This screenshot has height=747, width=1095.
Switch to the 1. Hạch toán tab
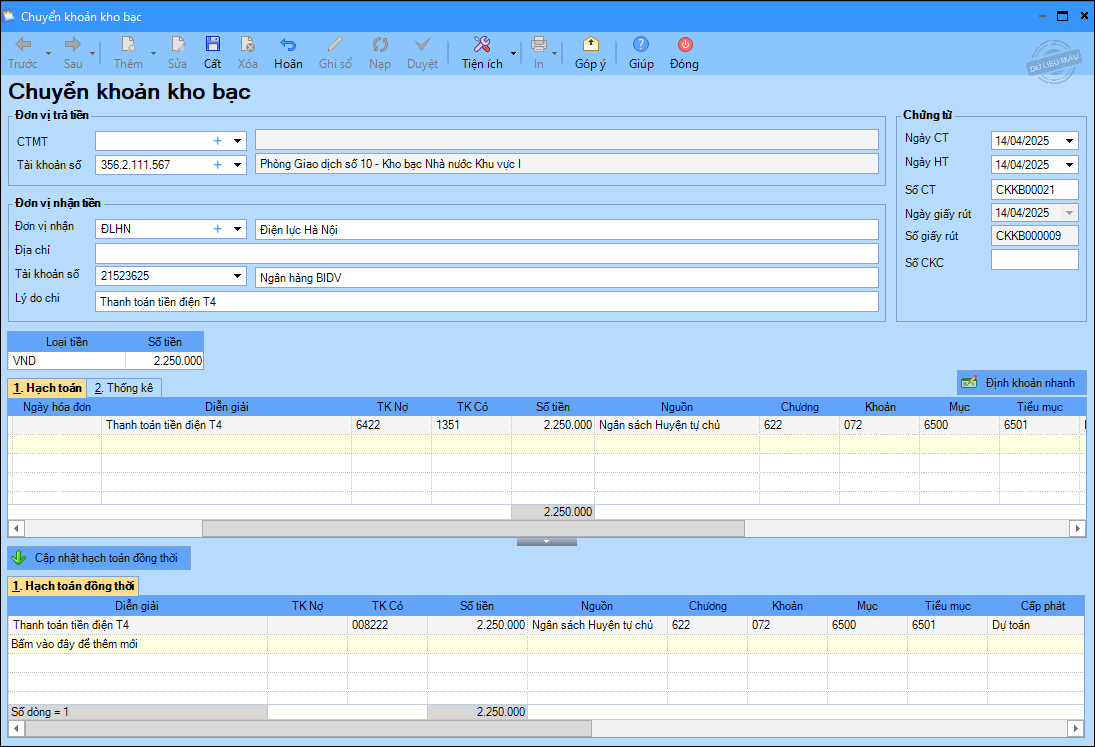47,388
